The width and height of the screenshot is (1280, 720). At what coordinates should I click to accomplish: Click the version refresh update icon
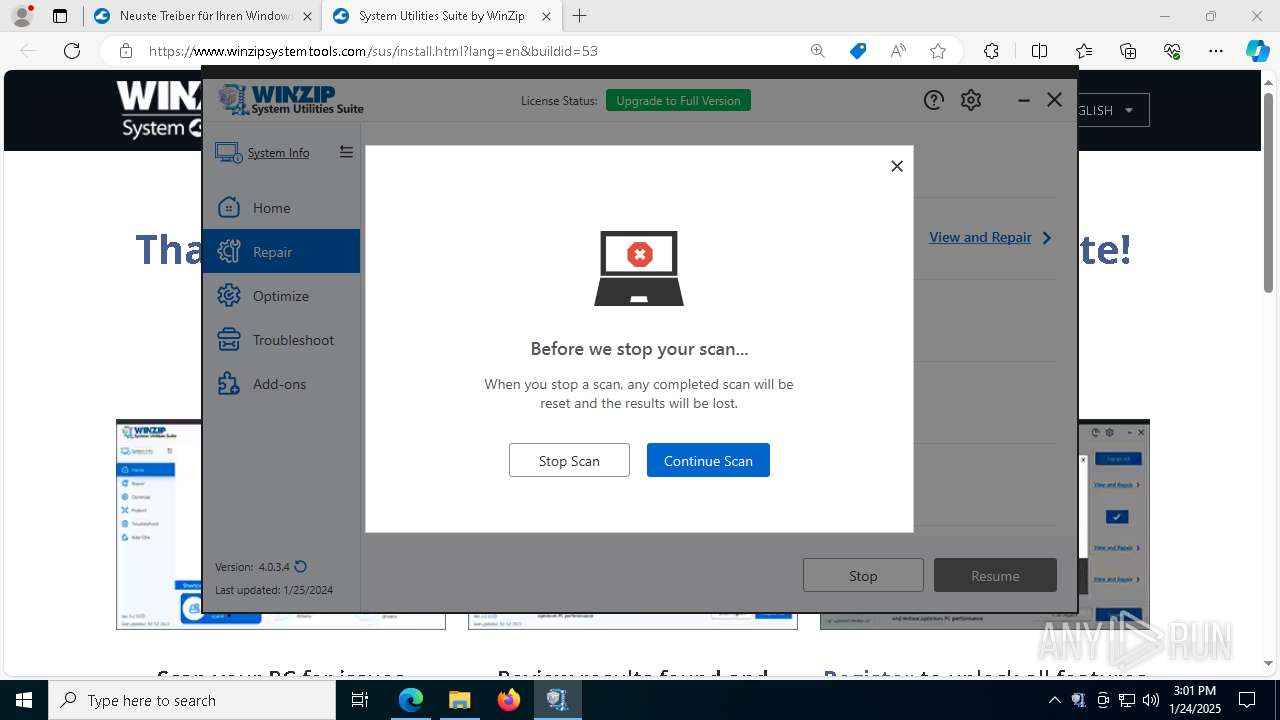click(300, 567)
